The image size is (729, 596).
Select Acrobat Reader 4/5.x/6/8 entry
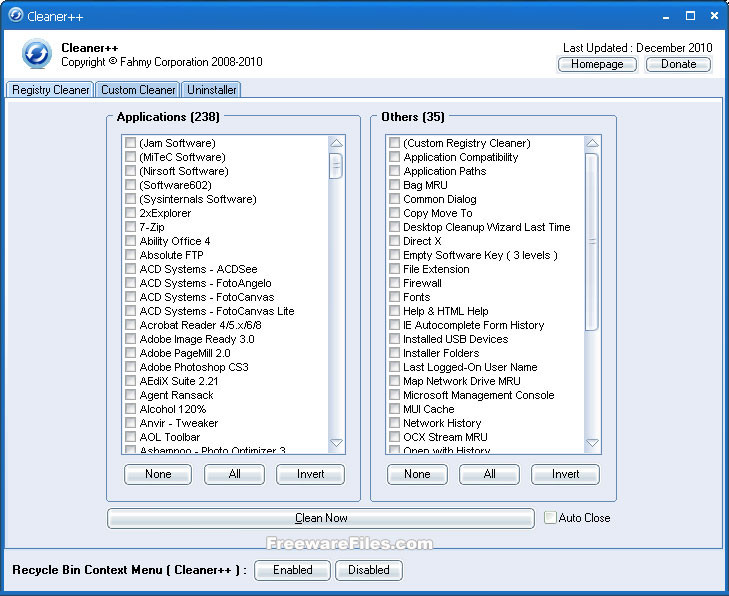[200, 324]
